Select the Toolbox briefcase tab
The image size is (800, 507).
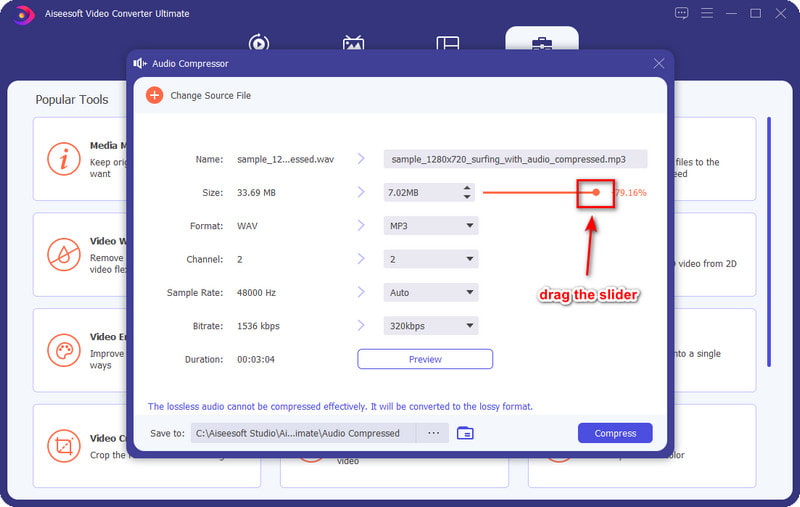click(541, 43)
